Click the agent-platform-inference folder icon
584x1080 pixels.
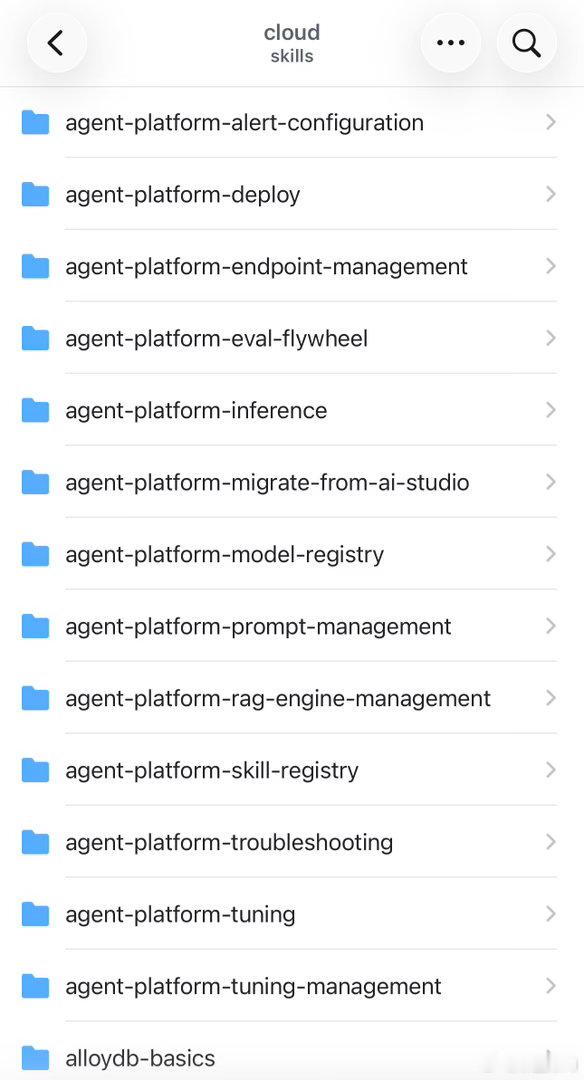pos(35,411)
